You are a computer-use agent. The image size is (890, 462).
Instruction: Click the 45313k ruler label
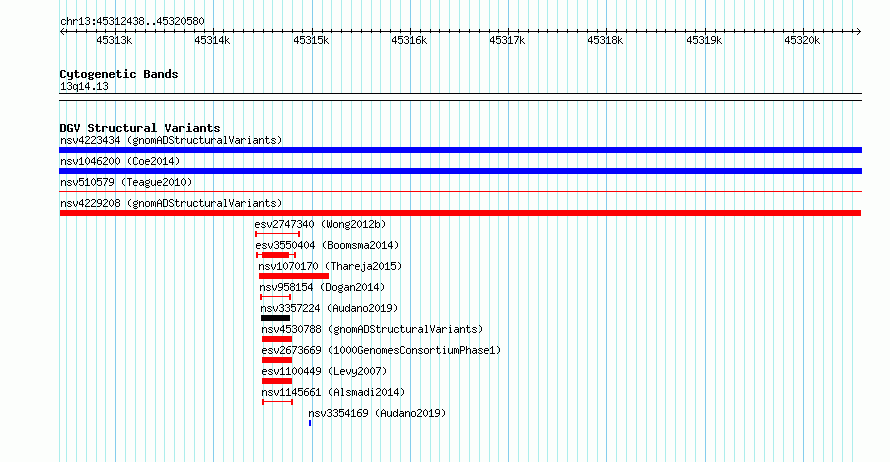tap(114, 40)
